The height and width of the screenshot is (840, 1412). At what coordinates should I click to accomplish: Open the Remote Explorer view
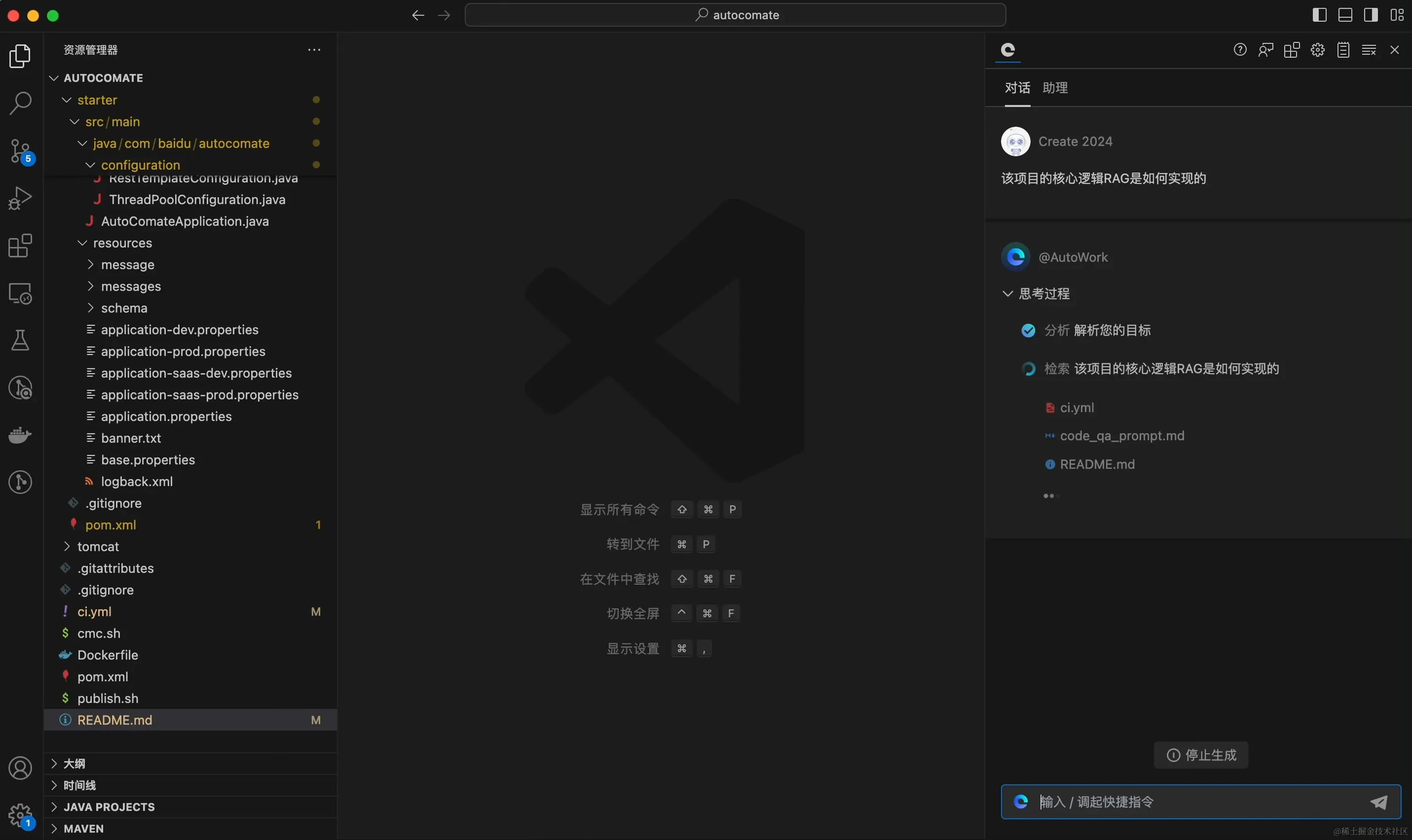[x=21, y=293]
